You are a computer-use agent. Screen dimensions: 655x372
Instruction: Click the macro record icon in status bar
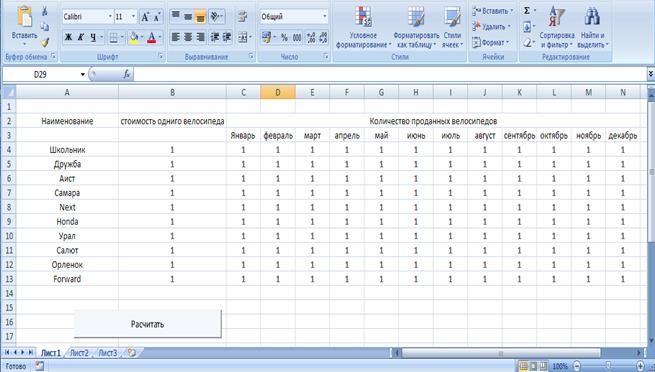click(x=39, y=366)
